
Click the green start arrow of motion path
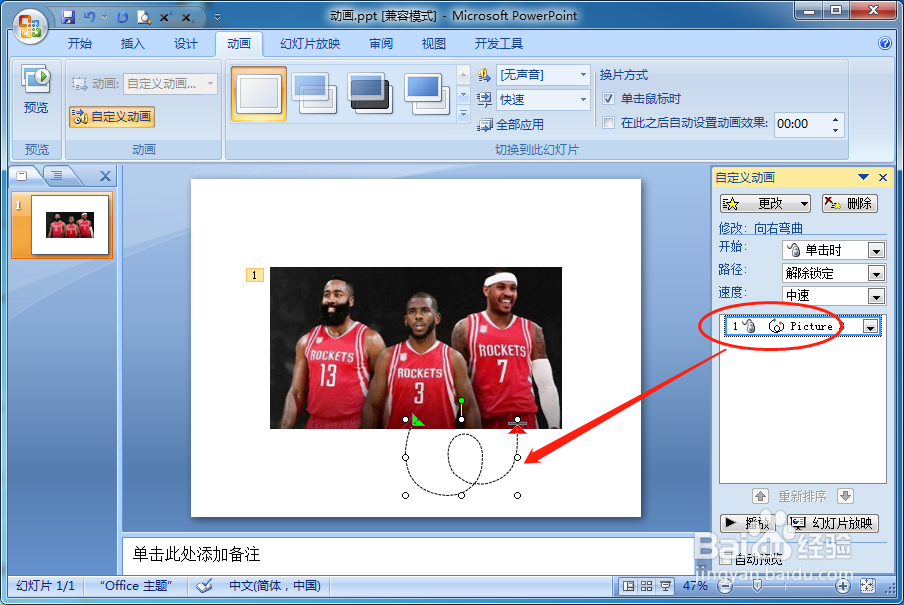pos(417,420)
